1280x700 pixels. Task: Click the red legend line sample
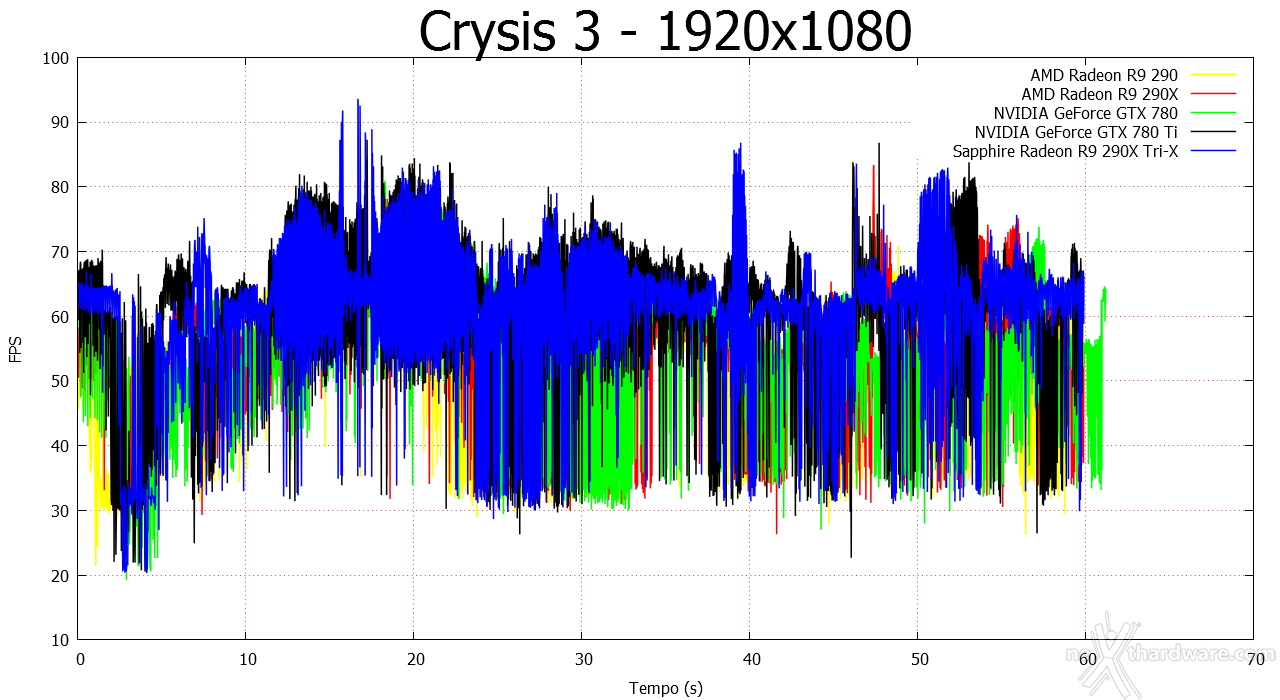click(x=1212, y=94)
